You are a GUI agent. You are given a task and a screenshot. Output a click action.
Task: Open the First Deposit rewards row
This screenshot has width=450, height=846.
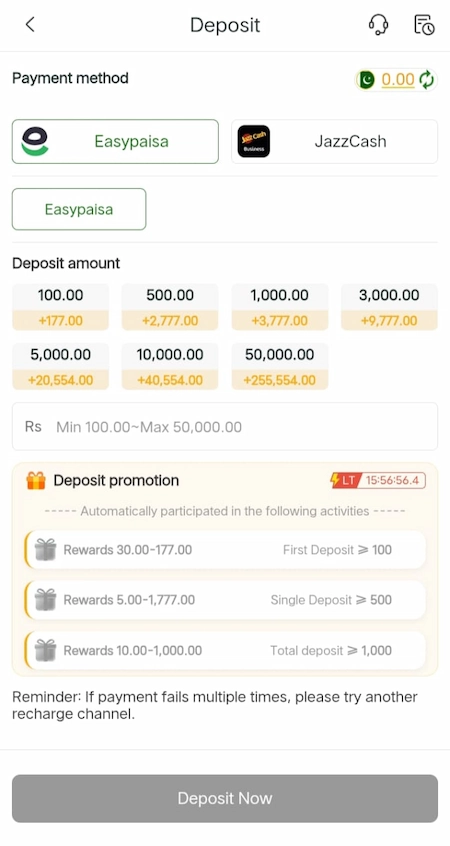(x=225, y=550)
